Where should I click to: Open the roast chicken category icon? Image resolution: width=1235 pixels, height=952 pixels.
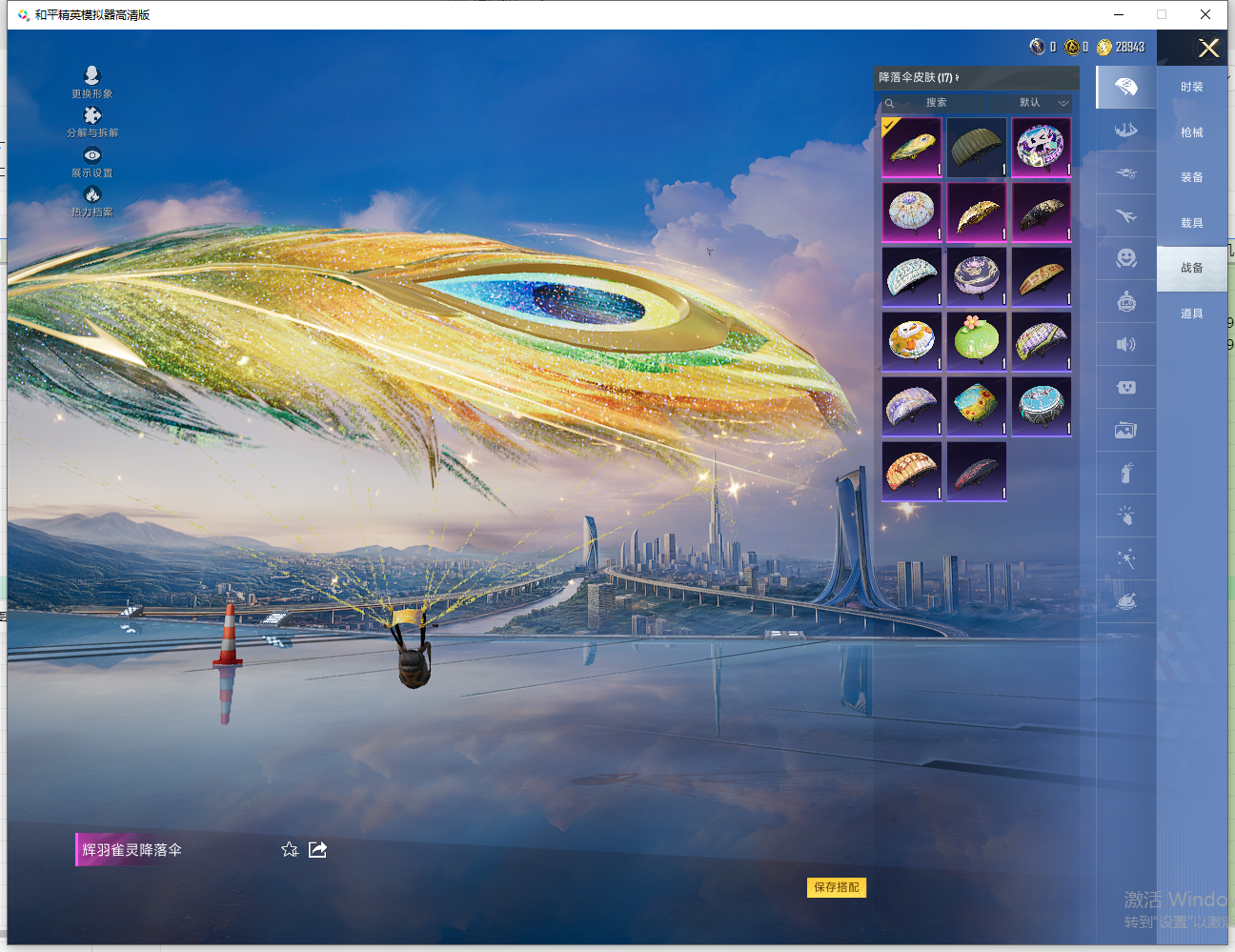1125,601
